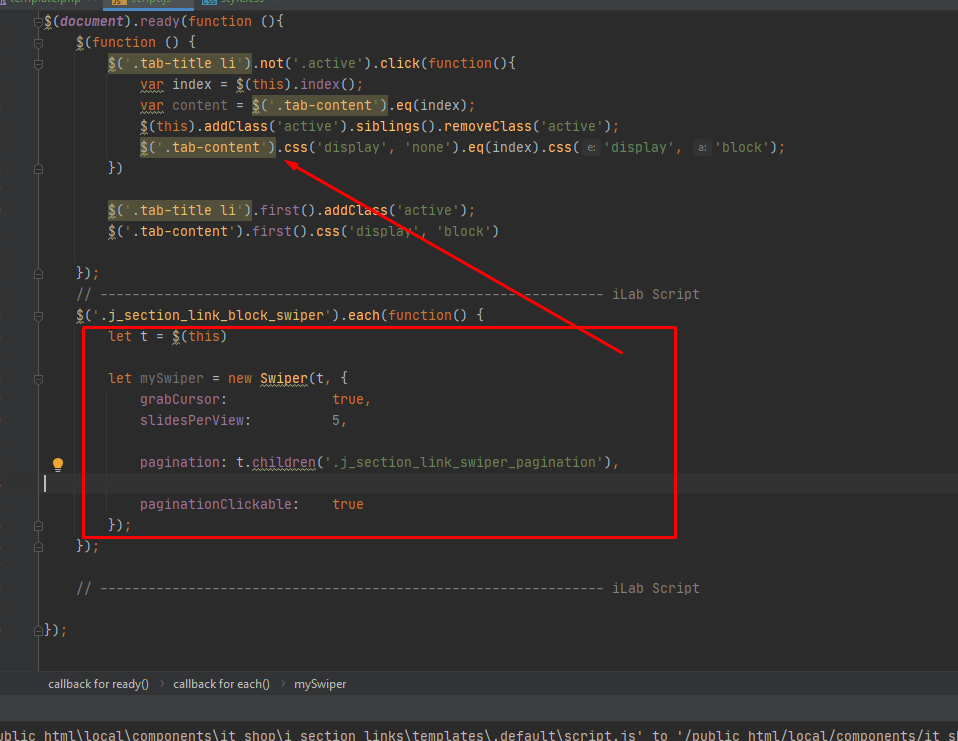Screen dimensions: 958x741
Task: Click the 'var index' declaration keyword
Action: point(152,84)
